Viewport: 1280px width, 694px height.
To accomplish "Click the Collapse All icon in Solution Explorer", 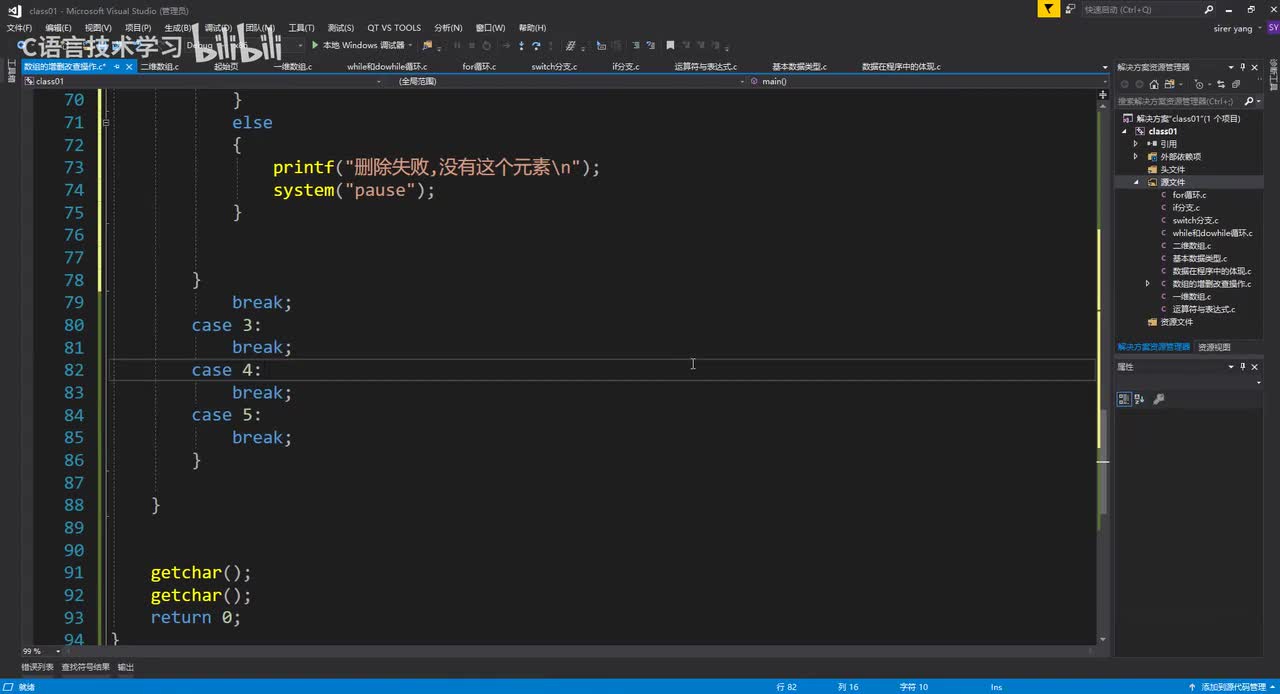I will tap(1236, 84).
